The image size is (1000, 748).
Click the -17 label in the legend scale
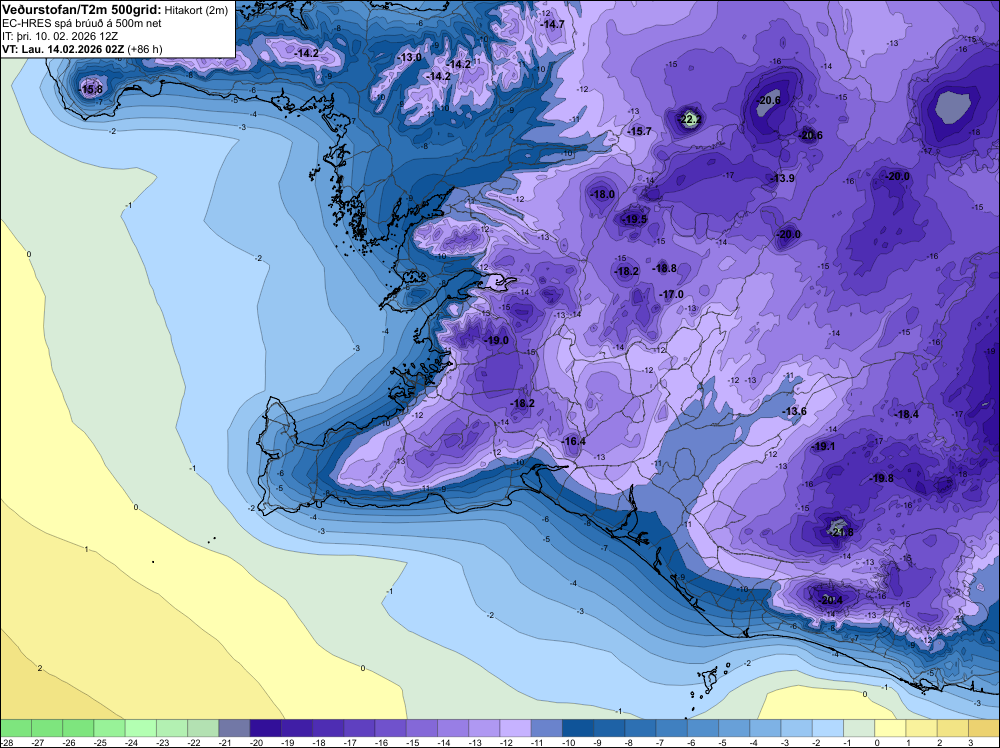click(x=351, y=742)
